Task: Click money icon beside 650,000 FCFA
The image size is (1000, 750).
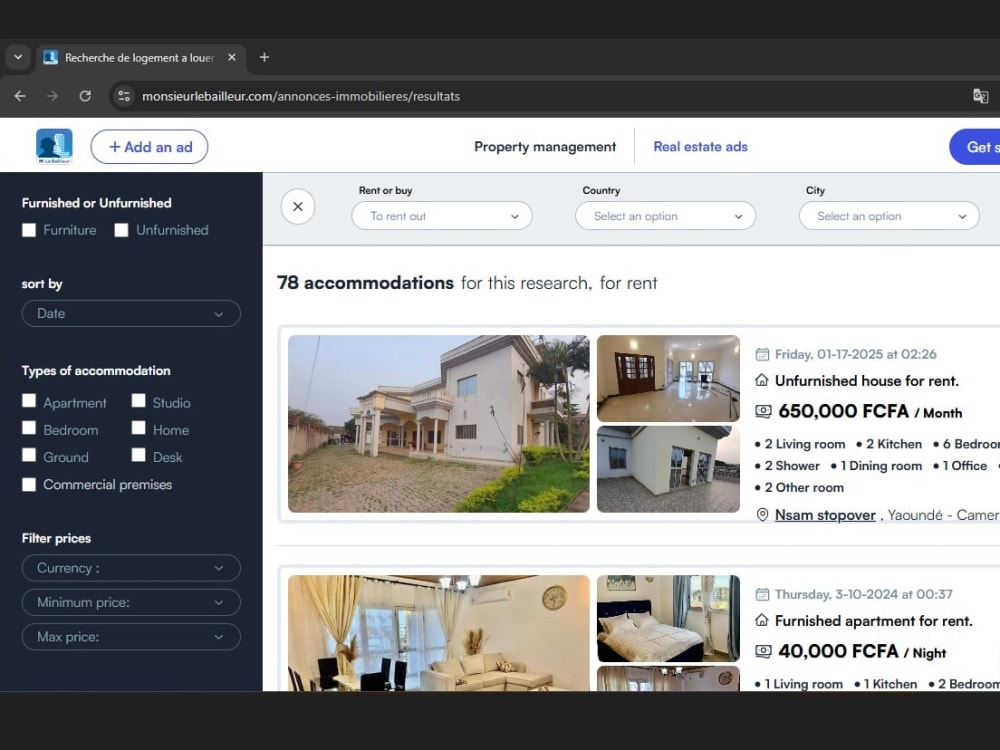Action: [x=763, y=411]
